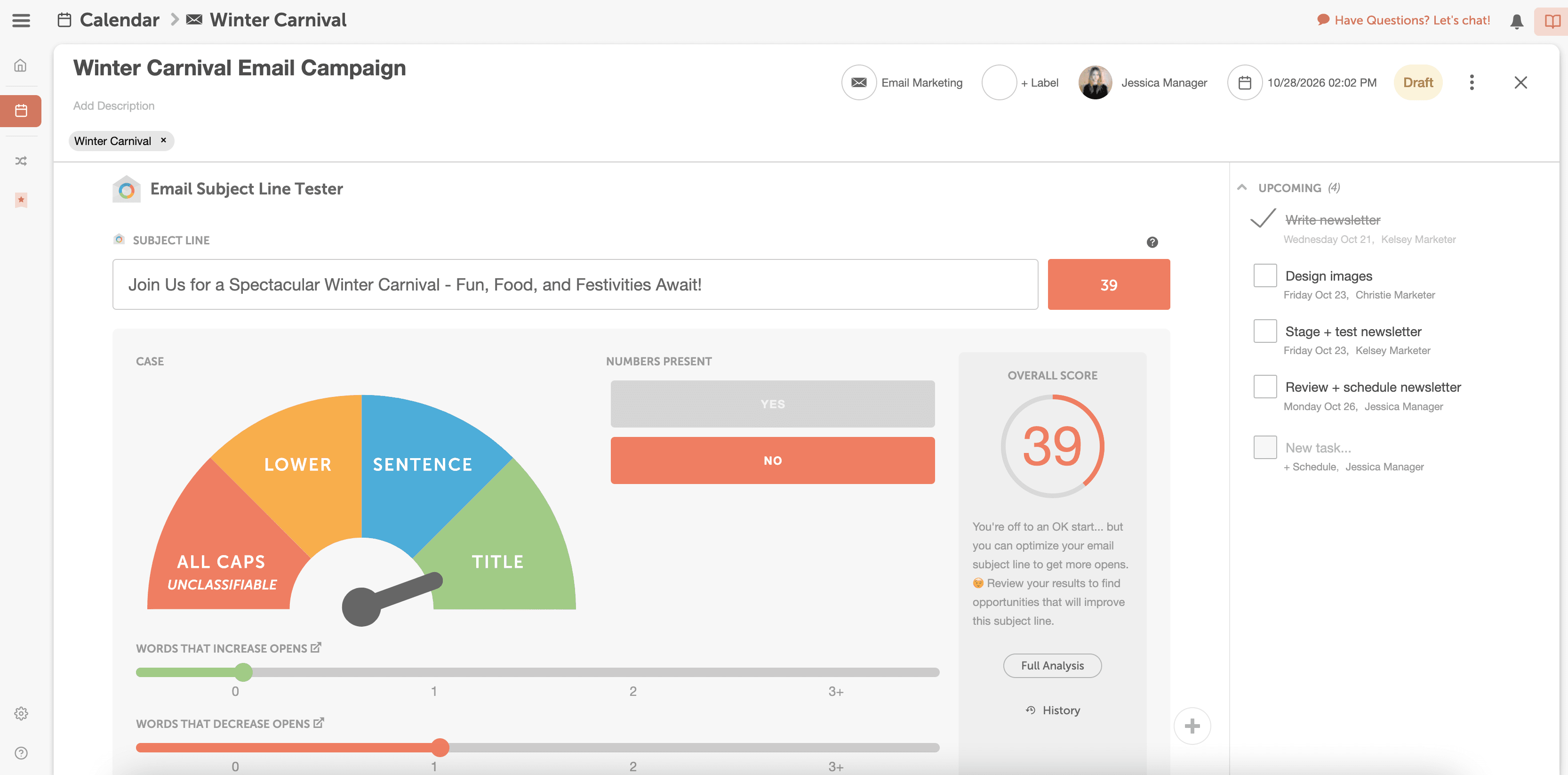The image size is (1568, 775).
Task: Go to Calendar breadcrumb
Action: coord(119,20)
